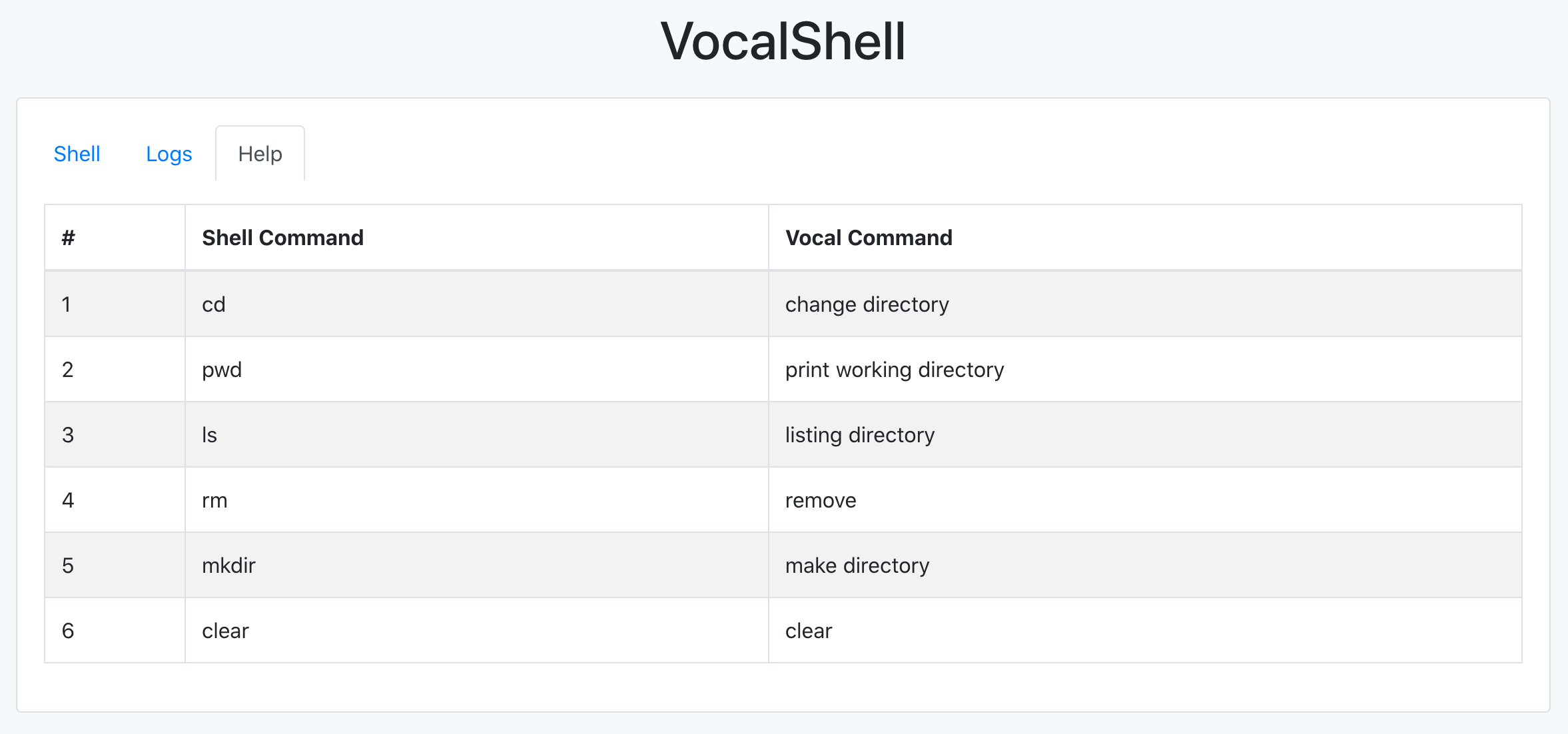The width and height of the screenshot is (1568, 734).
Task: Select the Help tab
Action: (x=260, y=154)
